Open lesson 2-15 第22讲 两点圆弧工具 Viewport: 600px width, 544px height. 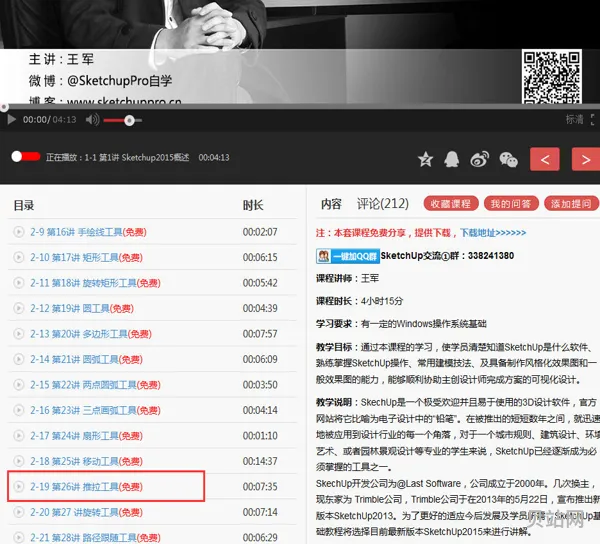point(95,385)
